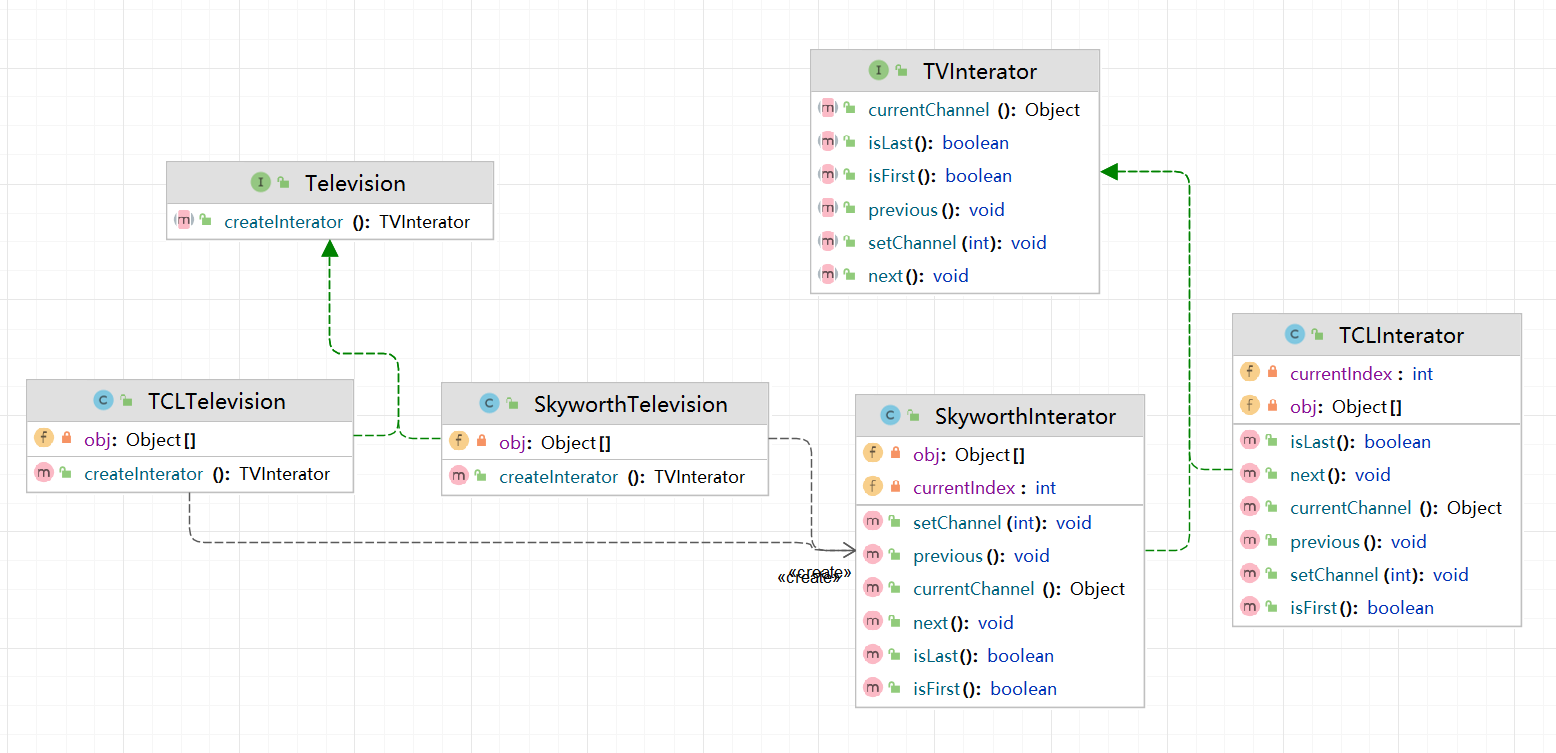Select isFirst() method in TVInterator
Viewport: 1556px width, 753px height.
(939, 176)
